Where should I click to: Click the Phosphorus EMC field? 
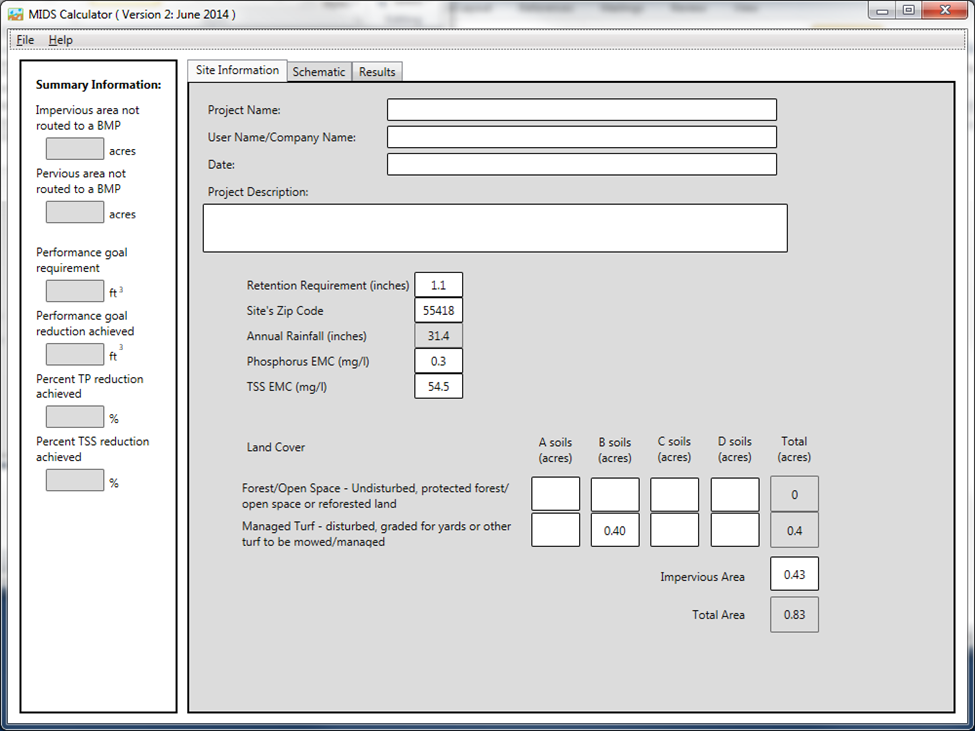(438, 361)
